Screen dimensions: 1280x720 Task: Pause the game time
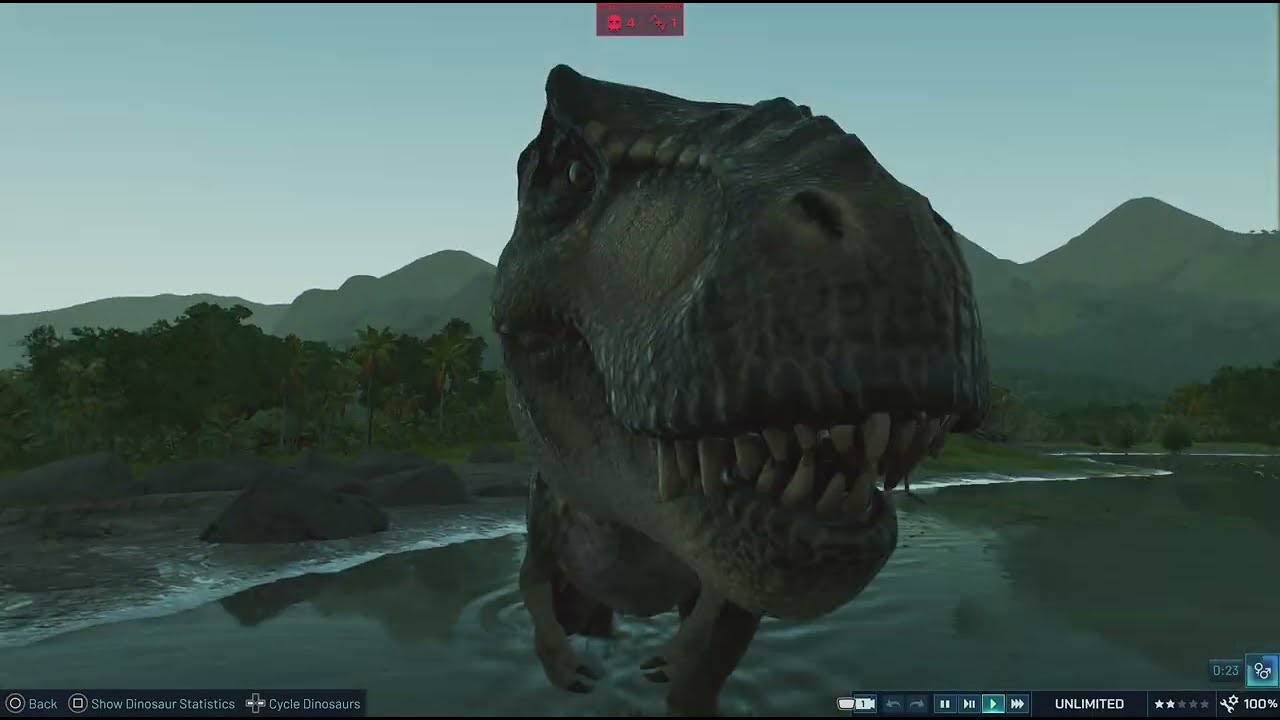click(x=944, y=704)
